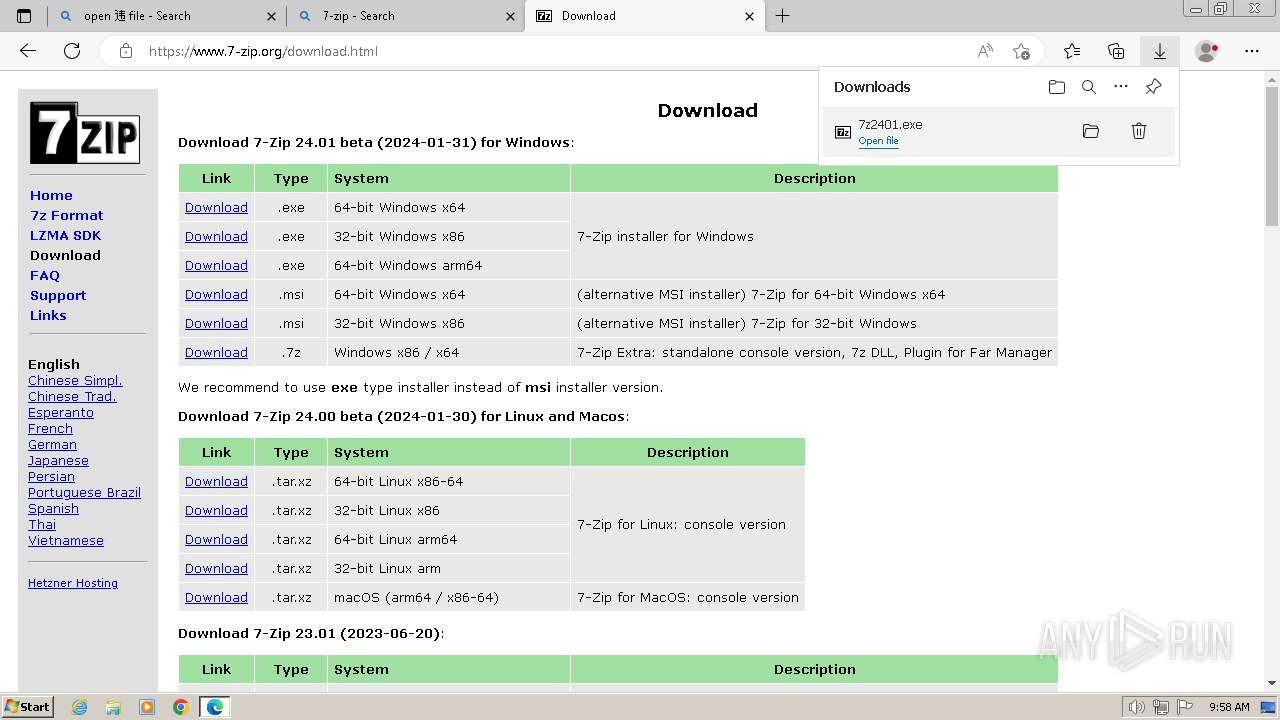Switch language to Portuguese Brazil
1280x720 pixels.
click(84, 492)
